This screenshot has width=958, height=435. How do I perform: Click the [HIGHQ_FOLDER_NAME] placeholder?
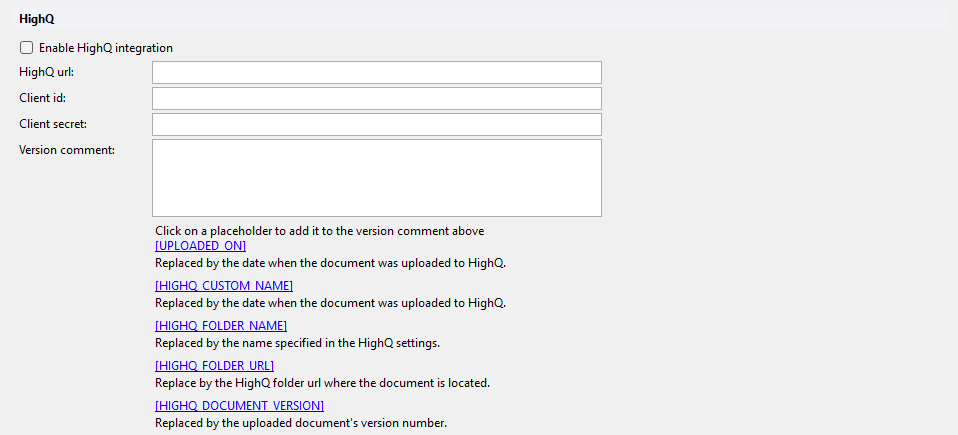(x=221, y=326)
